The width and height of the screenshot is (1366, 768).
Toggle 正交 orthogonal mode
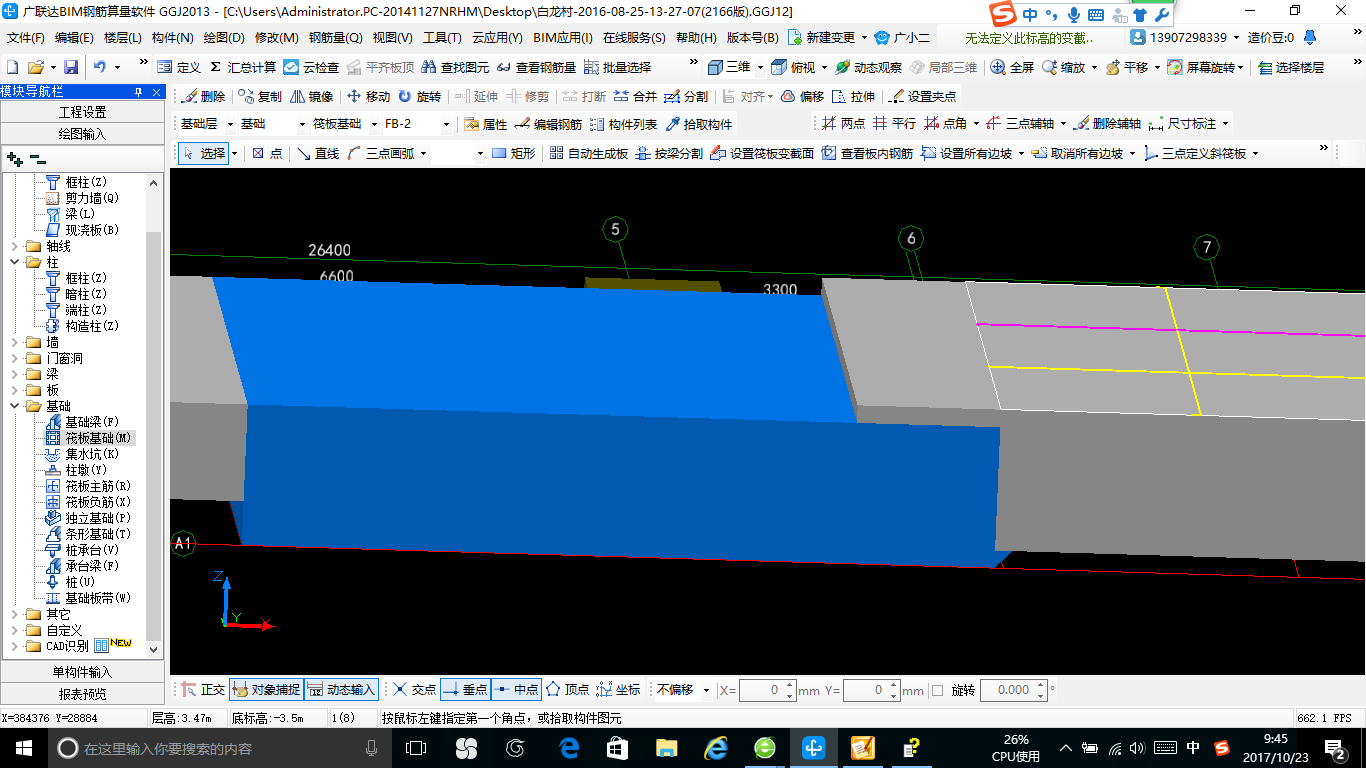pos(203,690)
